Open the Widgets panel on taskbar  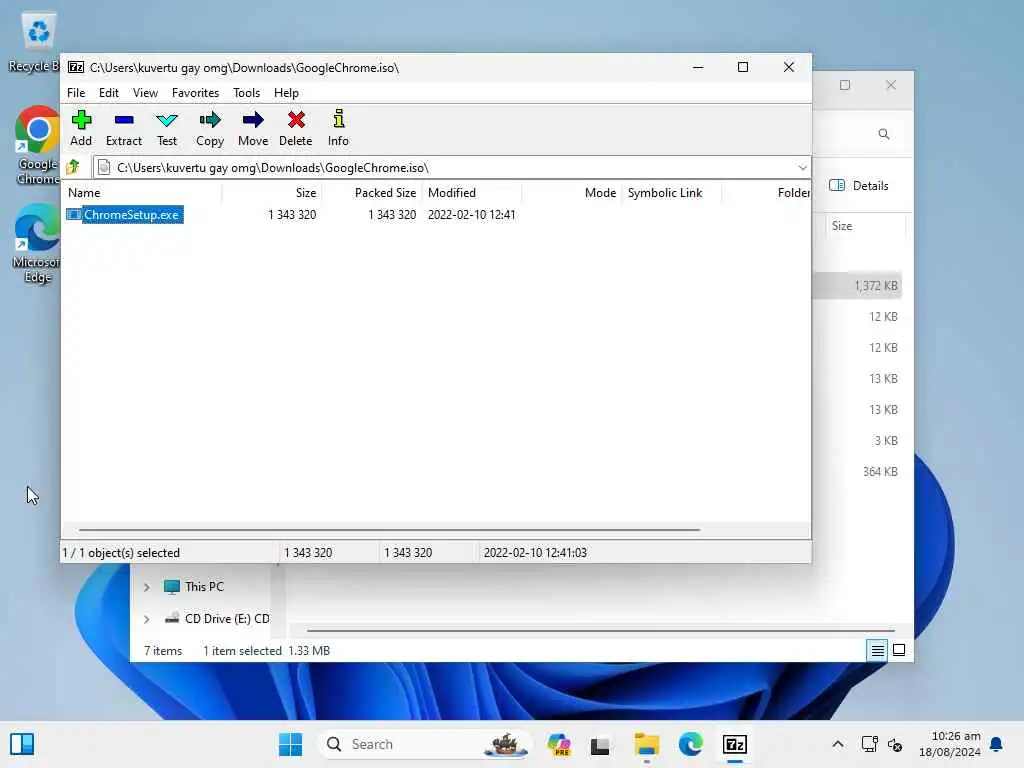(22, 744)
